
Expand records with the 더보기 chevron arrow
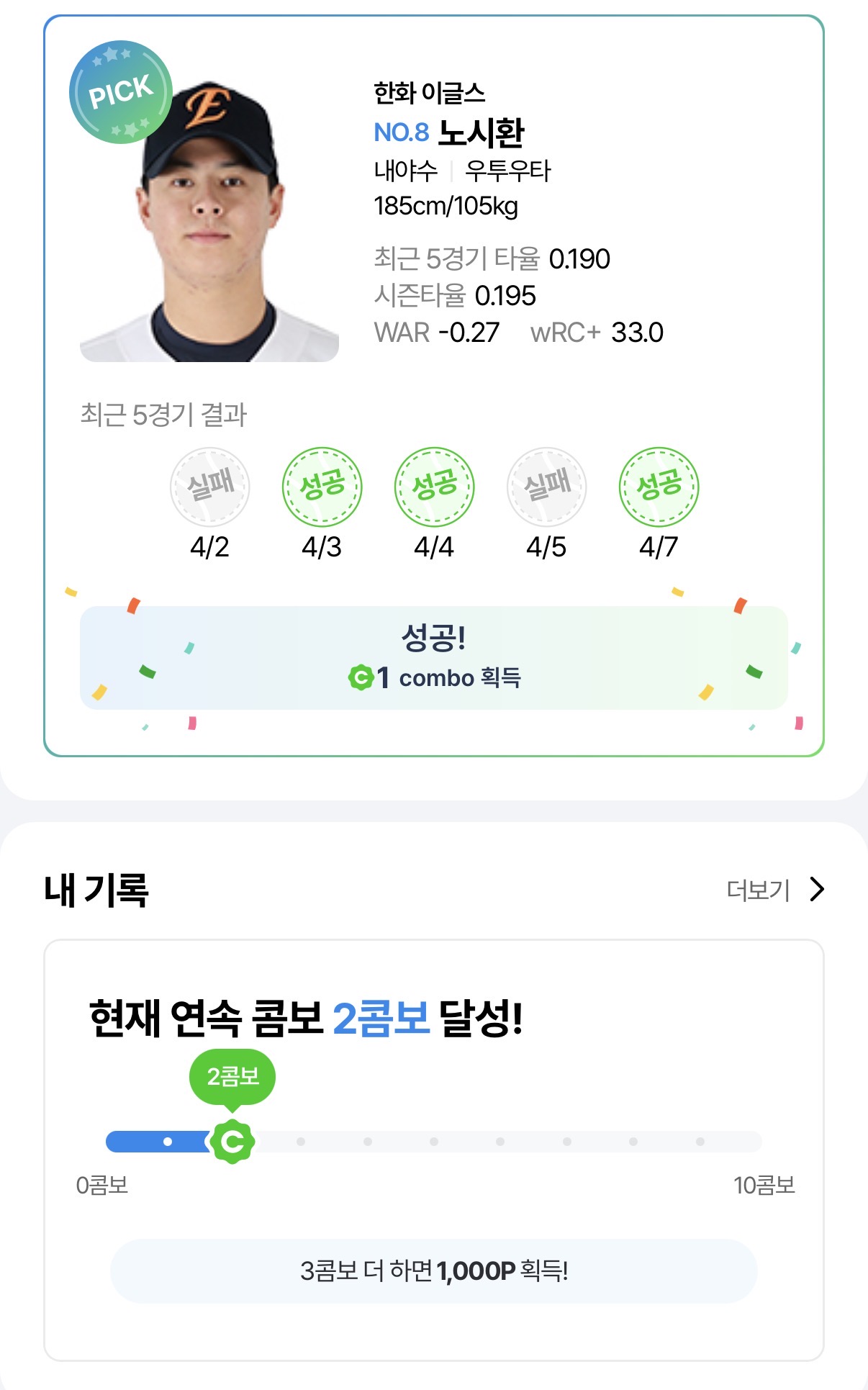click(x=817, y=890)
